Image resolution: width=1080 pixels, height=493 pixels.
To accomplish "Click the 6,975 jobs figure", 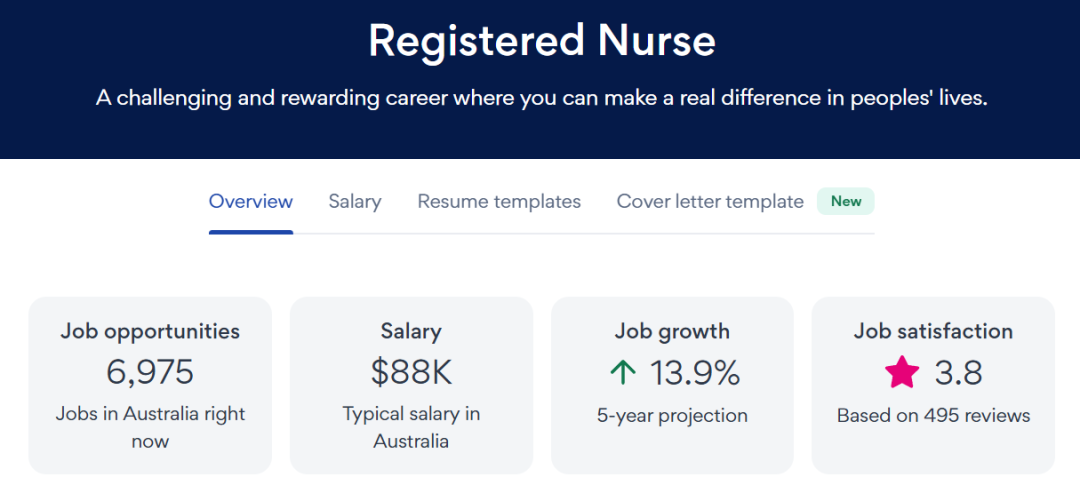I will 150,373.
